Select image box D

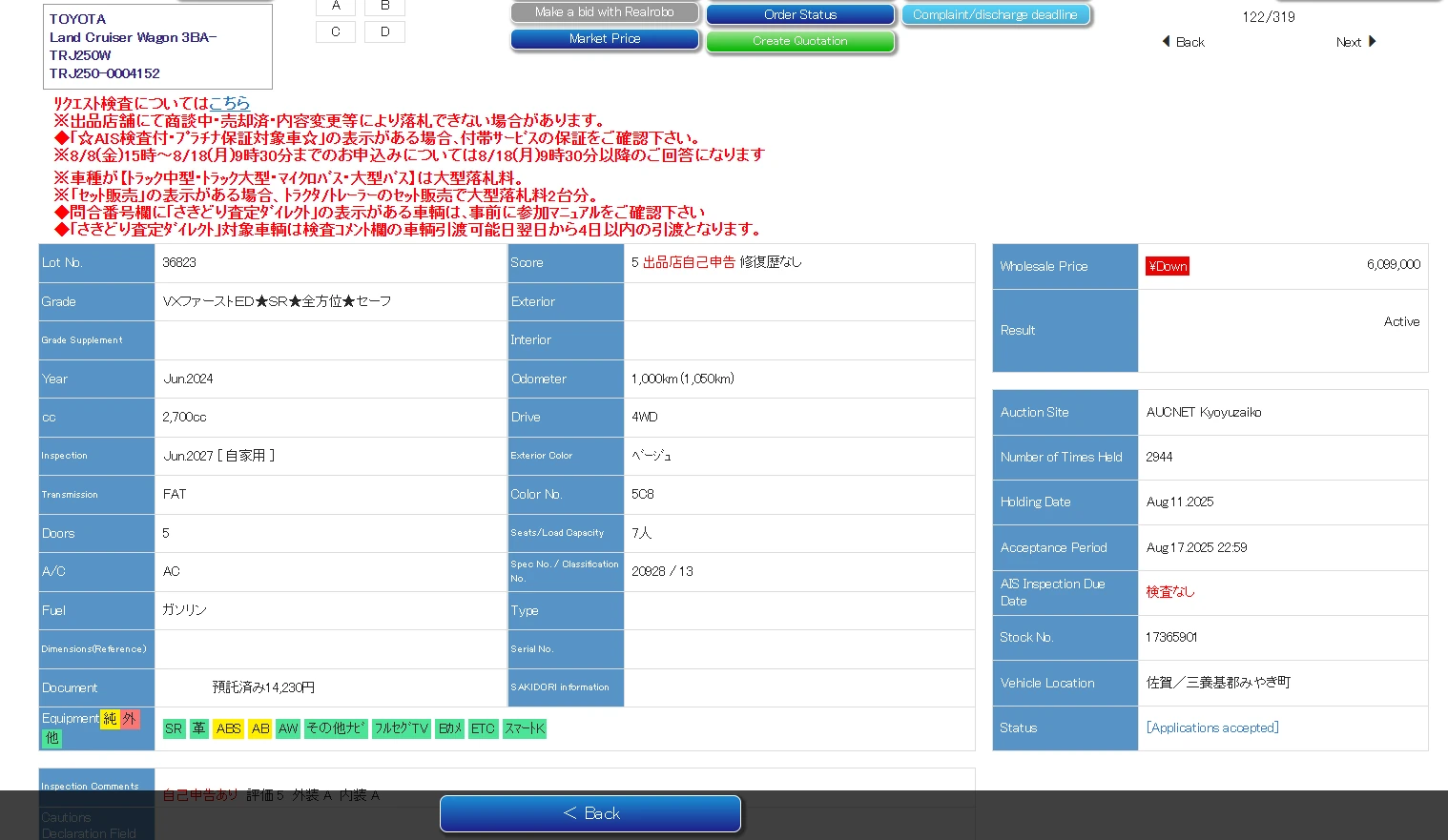pos(384,31)
